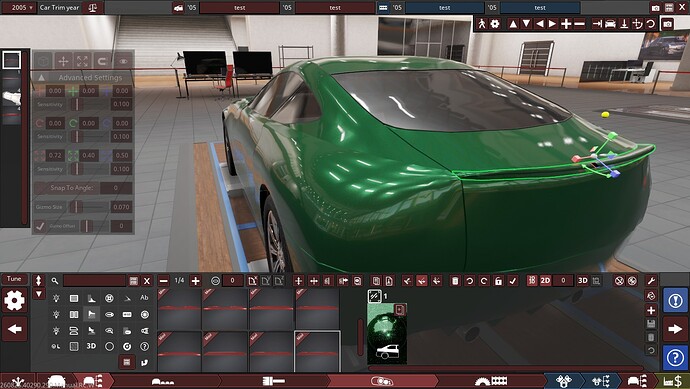This screenshot has width=690, height=389.
Task: Select the first blue 'test' engine field
Action: [444, 7]
